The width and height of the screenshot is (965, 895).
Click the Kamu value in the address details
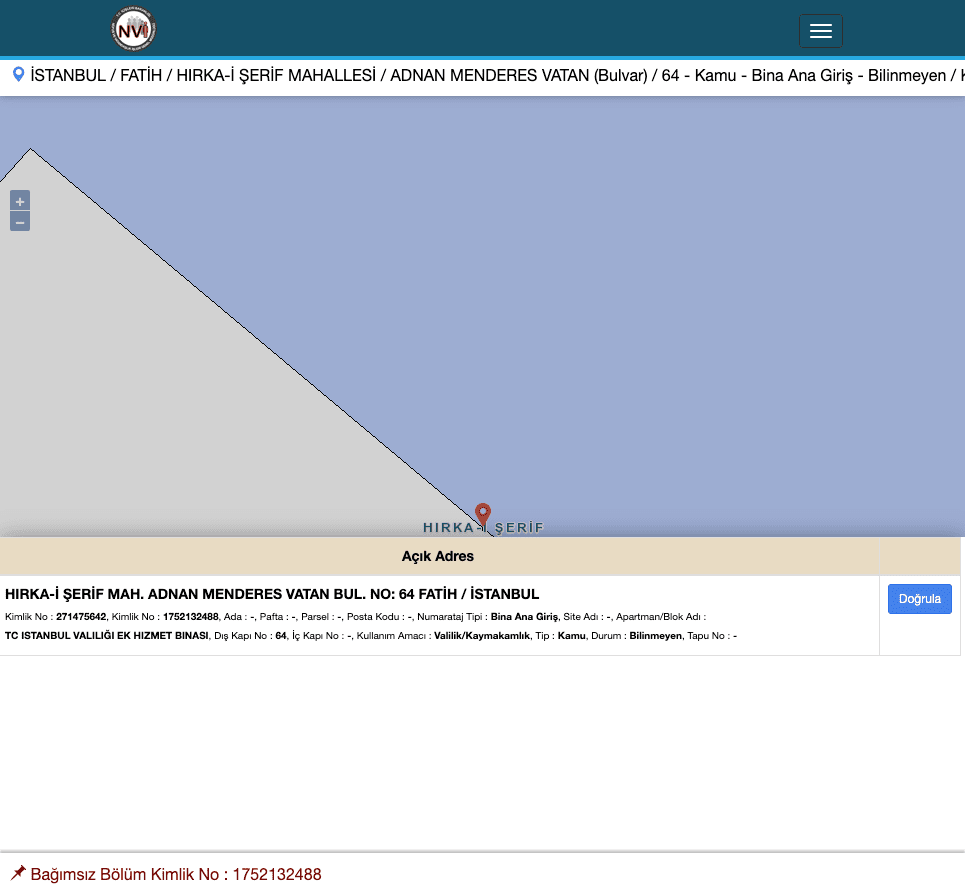[571, 635]
